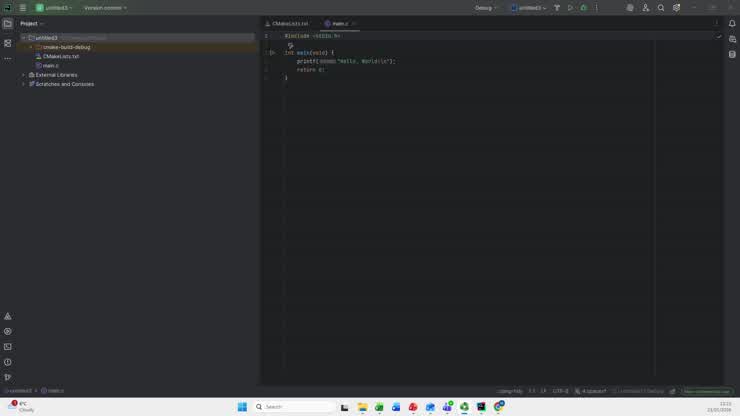
Task: Click main.c breadcrumb in navigation bar
Action: pos(52,391)
